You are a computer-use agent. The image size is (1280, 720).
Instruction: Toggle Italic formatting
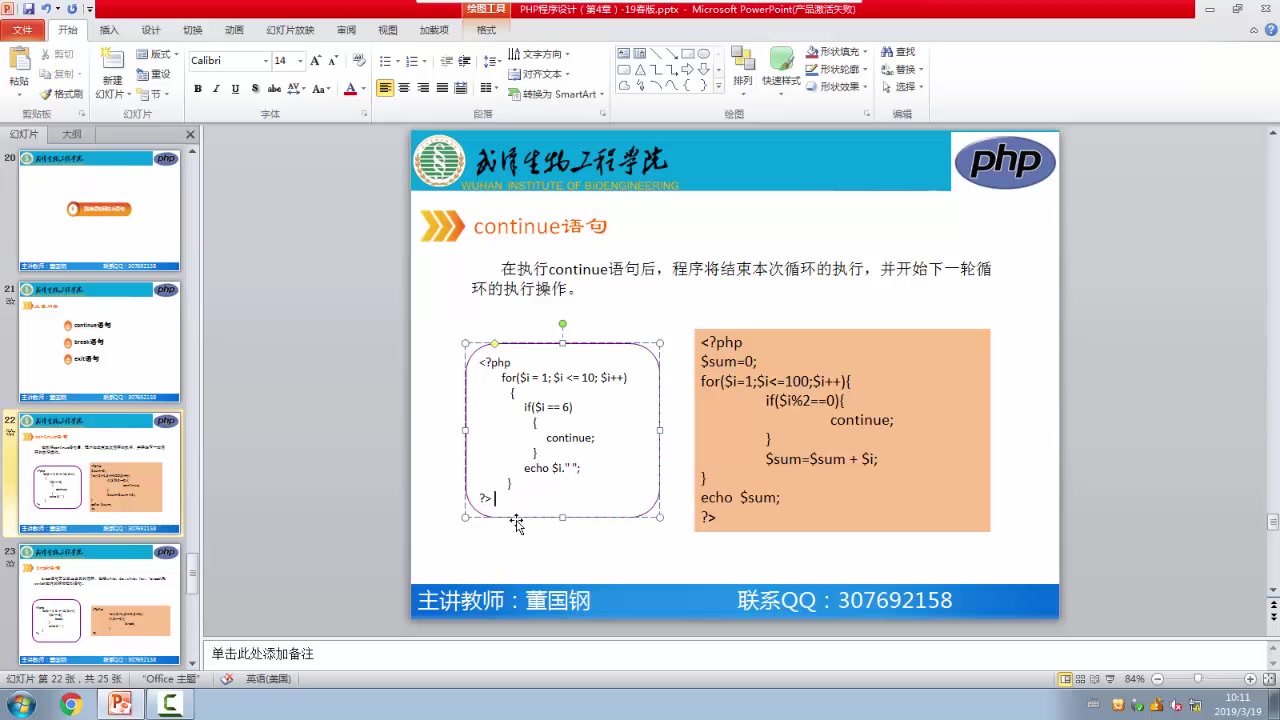(216, 89)
